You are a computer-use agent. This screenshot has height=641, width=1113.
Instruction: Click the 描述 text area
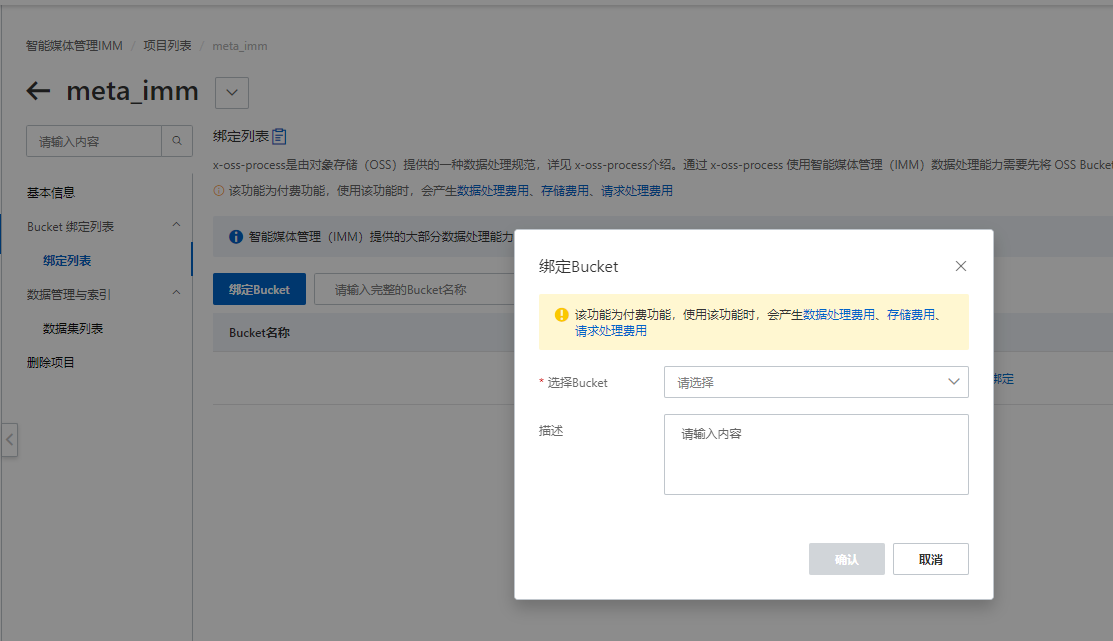click(816, 454)
